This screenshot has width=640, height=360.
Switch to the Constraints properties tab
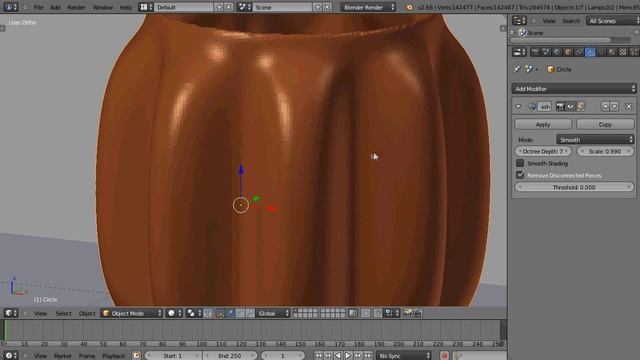coord(579,52)
